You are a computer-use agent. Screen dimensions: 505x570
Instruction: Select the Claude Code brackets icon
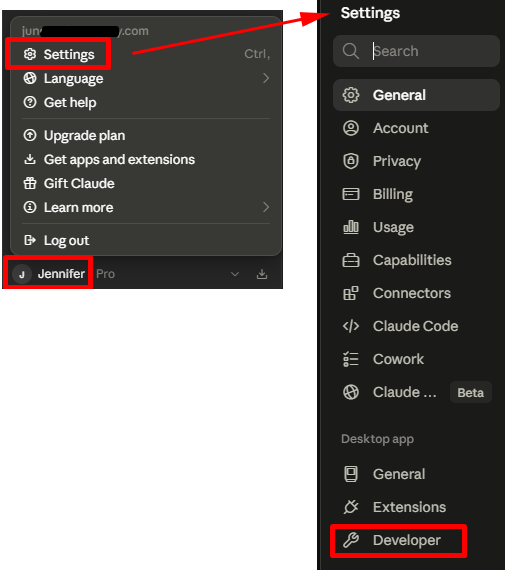(x=351, y=326)
